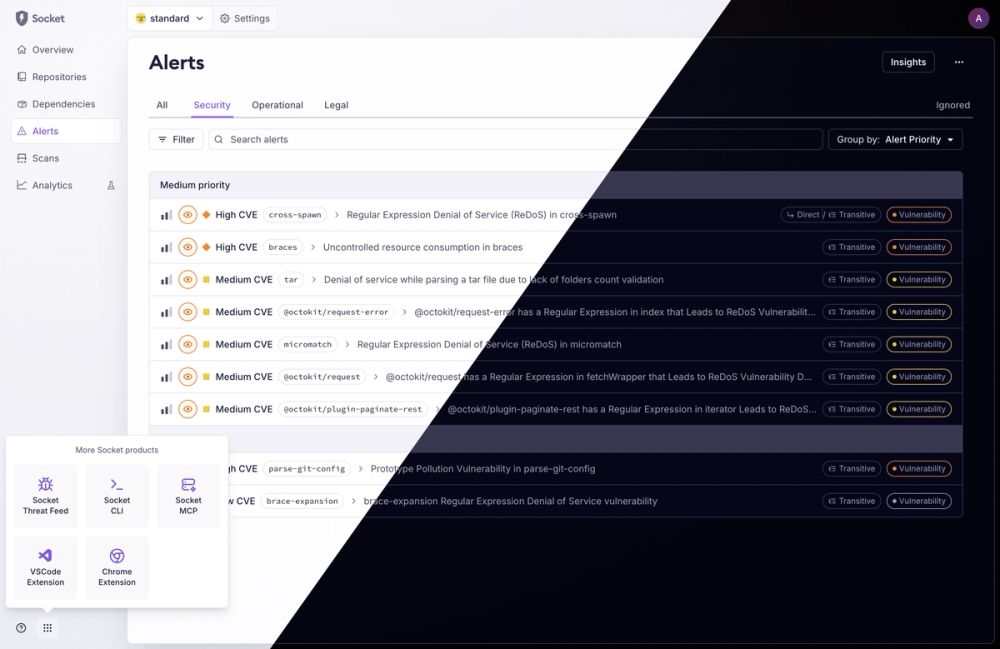Open the three-dot more options menu
The image size is (1000, 649).
959,62
